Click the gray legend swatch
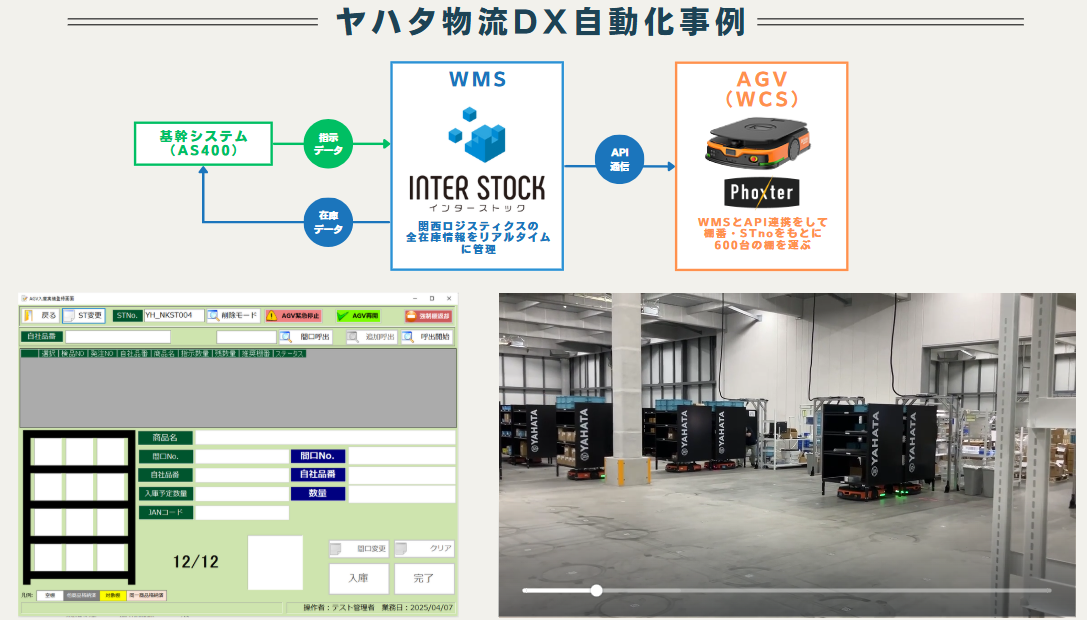1087x620 pixels. tap(81, 596)
